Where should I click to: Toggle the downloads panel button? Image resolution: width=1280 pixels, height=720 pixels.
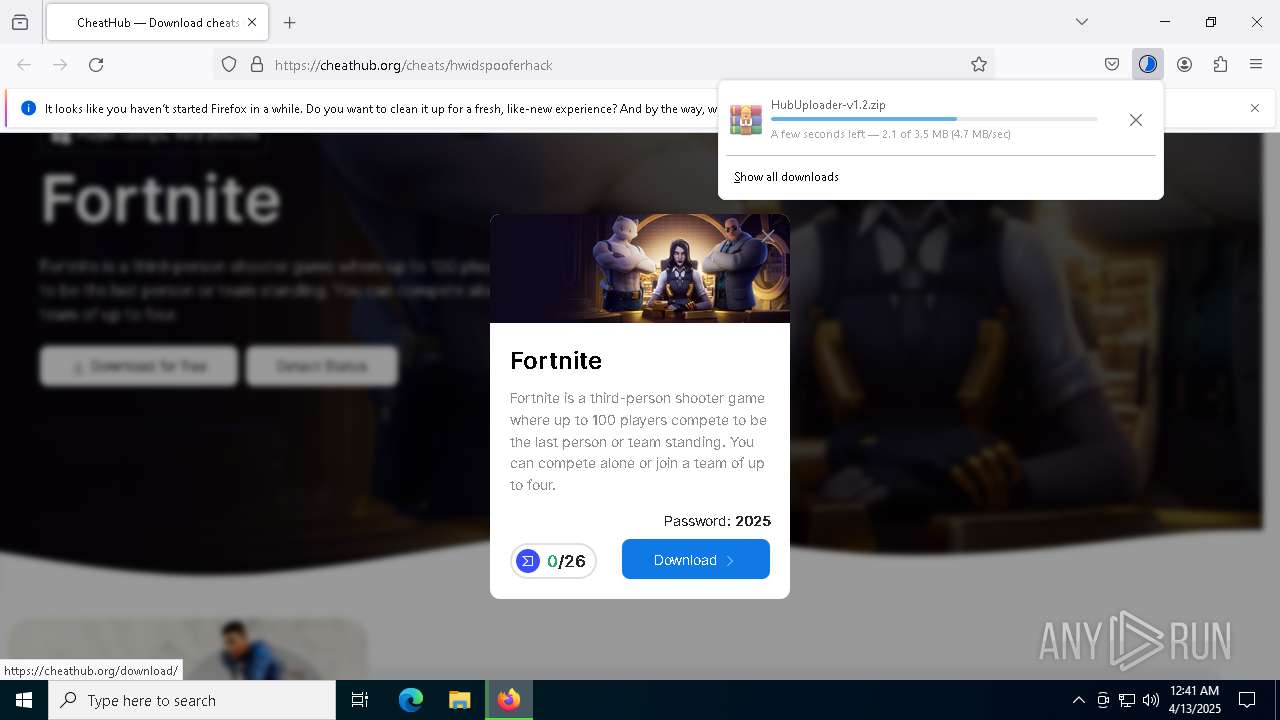point(1148,65)
